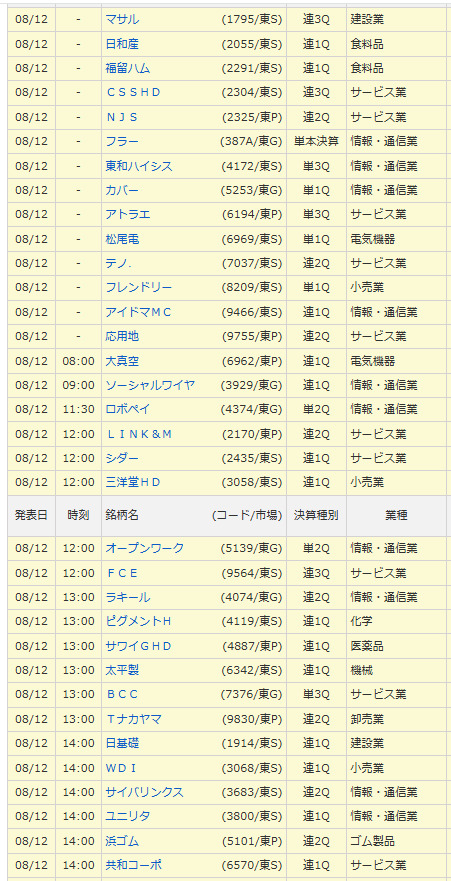Click the サワイＧＨＤ link

pos(139,646)
